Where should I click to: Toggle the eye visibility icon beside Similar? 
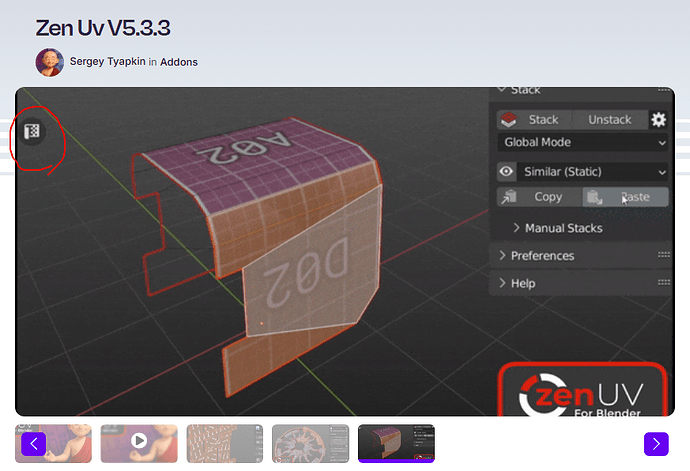pyautogui.click(x=506, y=171)
